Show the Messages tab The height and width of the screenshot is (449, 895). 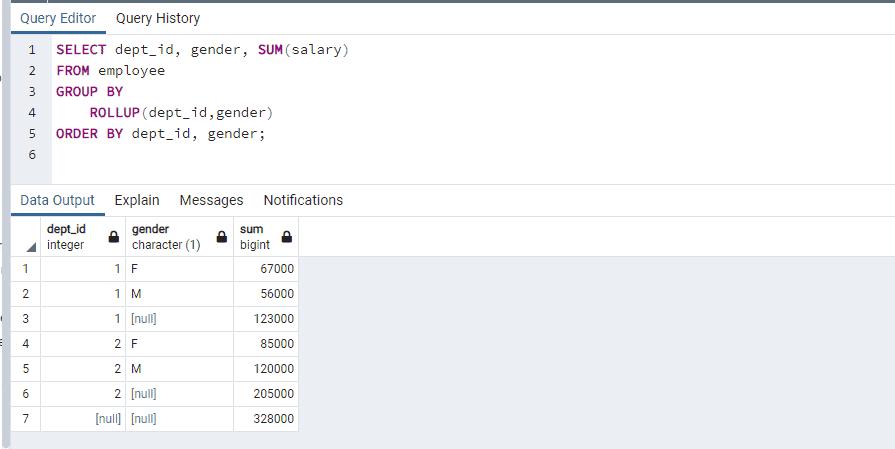[x=211, y=200]
